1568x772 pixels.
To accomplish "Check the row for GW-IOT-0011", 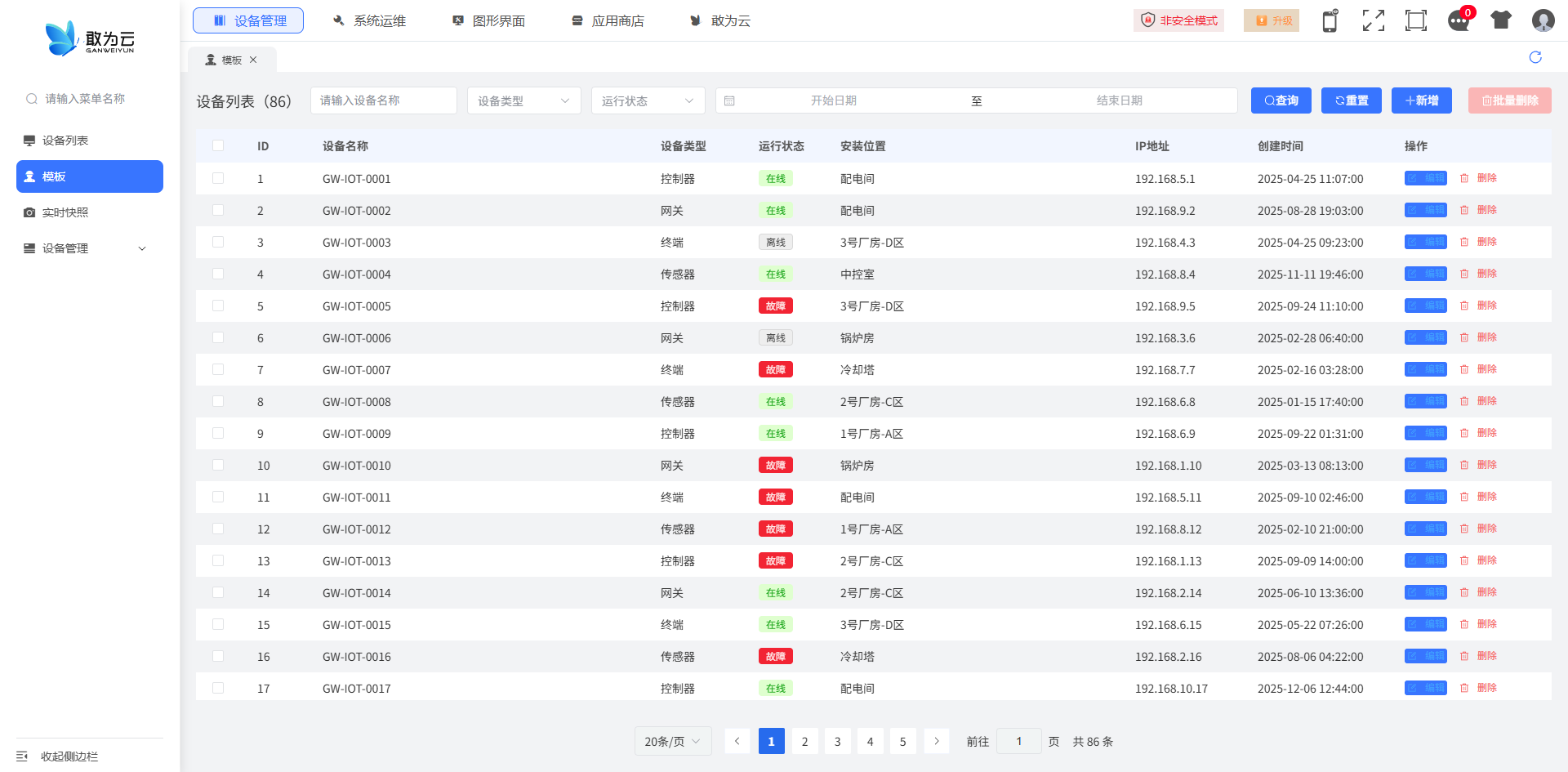I will point(218,497).
